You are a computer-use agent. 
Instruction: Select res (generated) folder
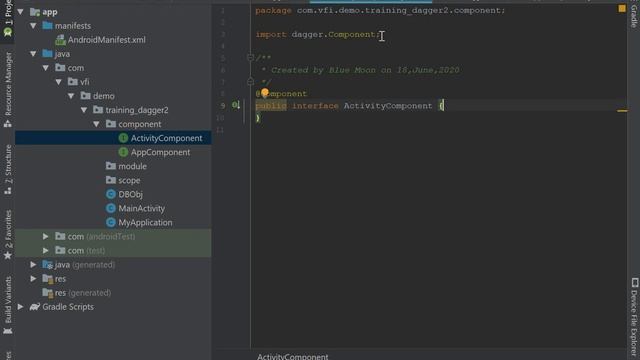pos(82,293)
